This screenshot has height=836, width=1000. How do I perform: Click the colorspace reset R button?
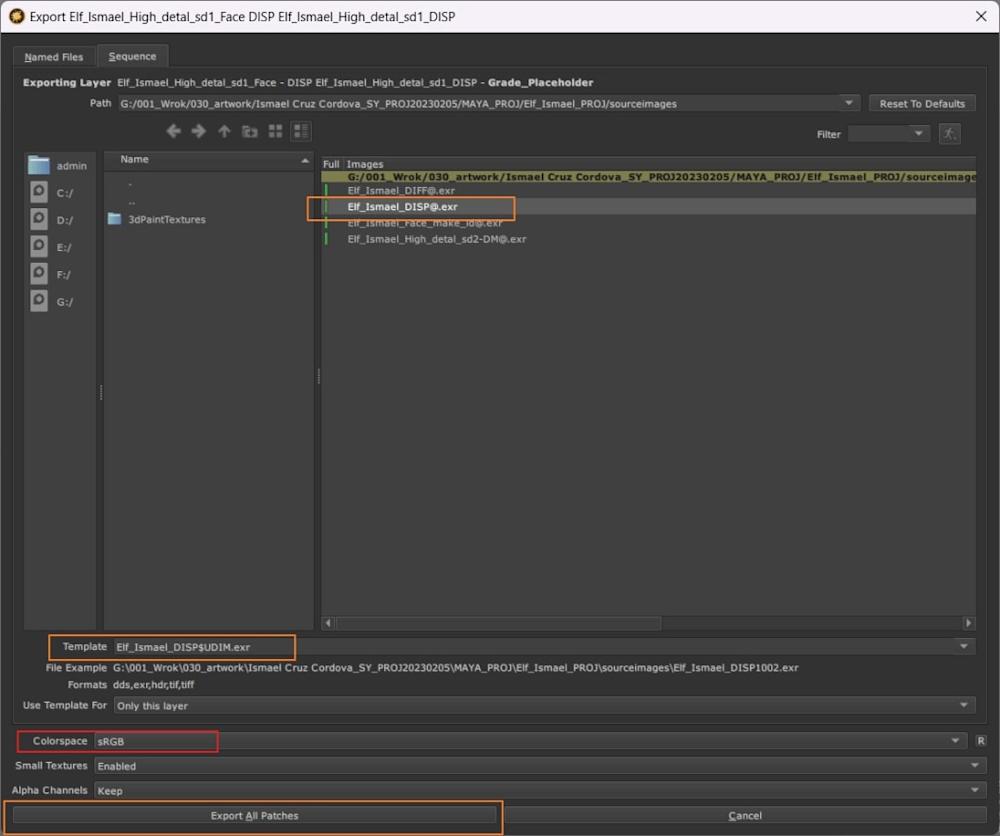click(981, 741)
